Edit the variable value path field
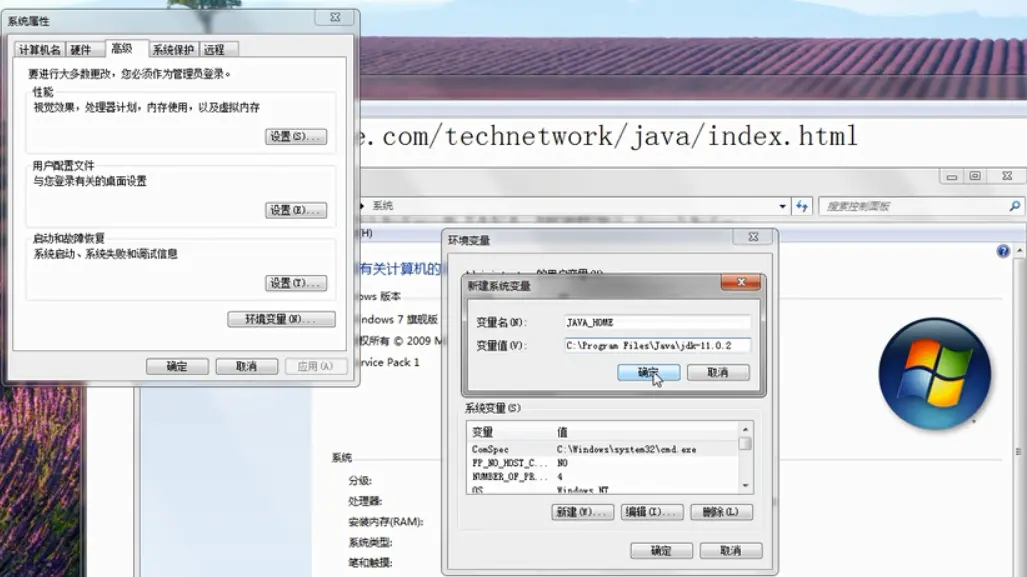1027x577 pixels. pyautogui.click(x=658, y=345)
